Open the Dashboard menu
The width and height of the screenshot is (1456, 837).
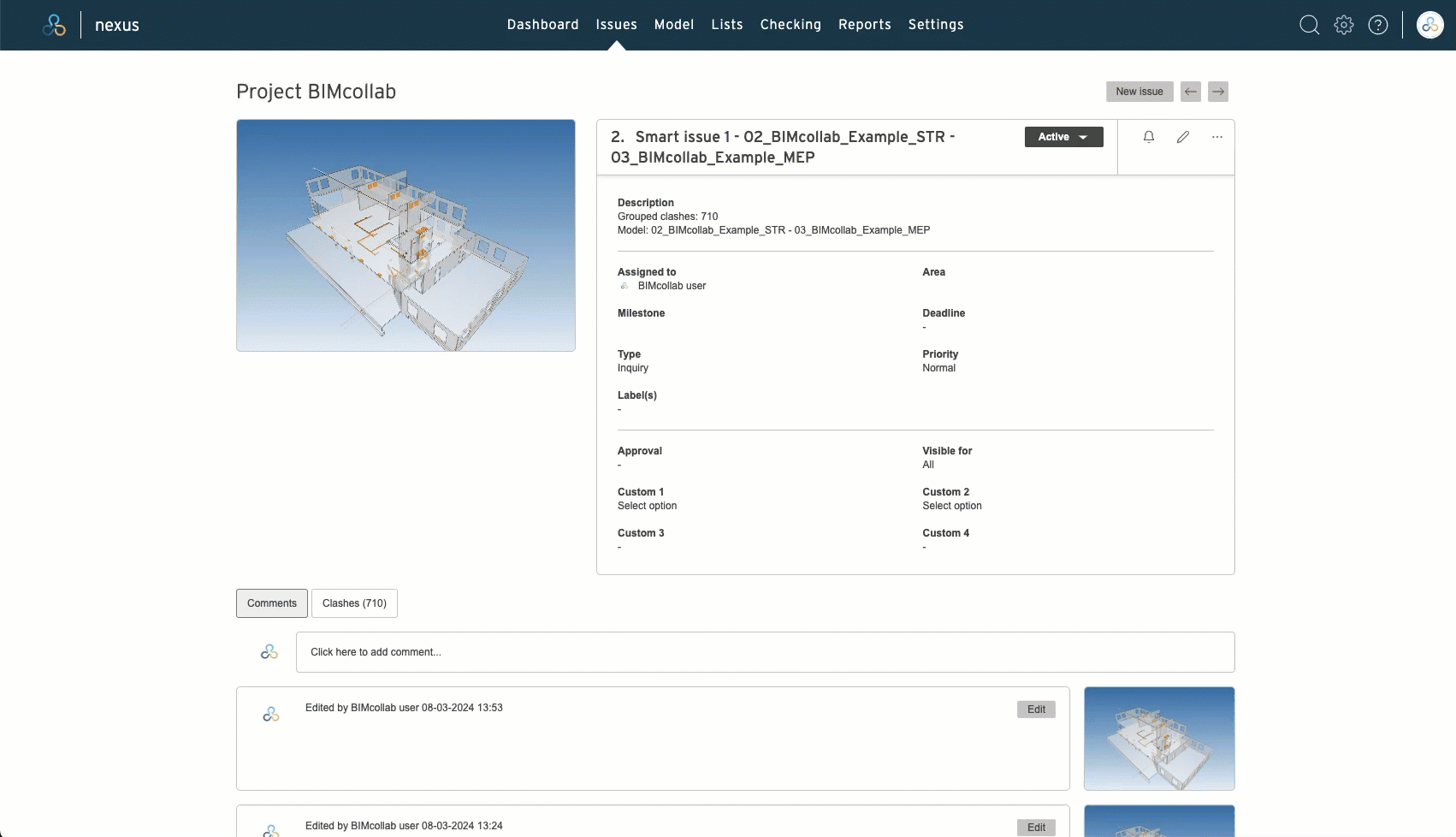pos(543,25)
